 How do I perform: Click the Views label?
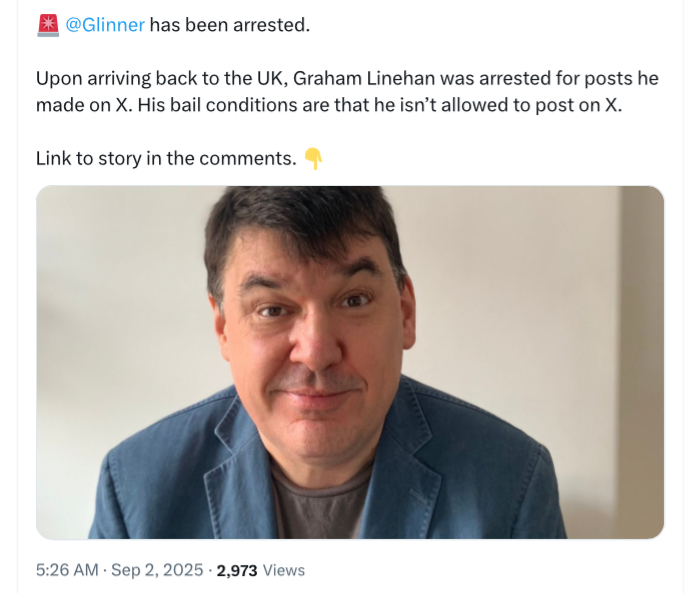284,571
